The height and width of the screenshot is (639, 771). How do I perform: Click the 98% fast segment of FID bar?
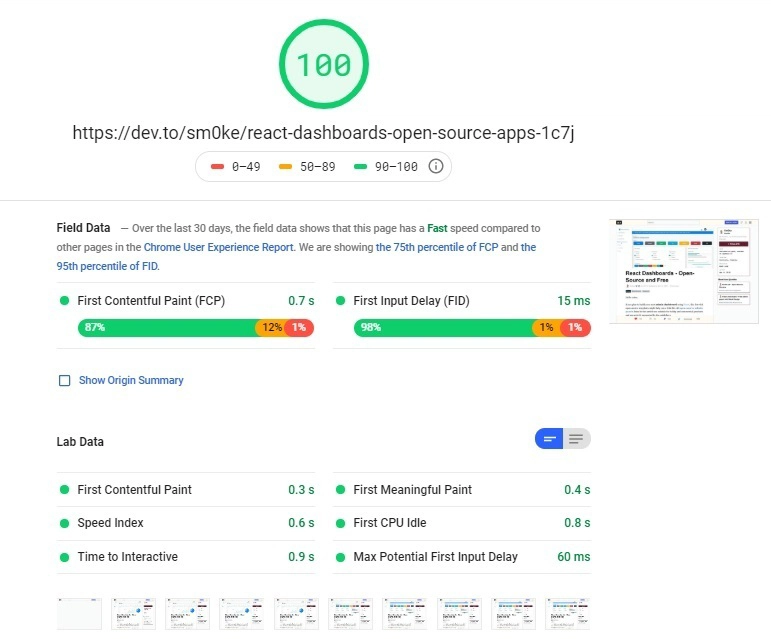coord(444,328)
